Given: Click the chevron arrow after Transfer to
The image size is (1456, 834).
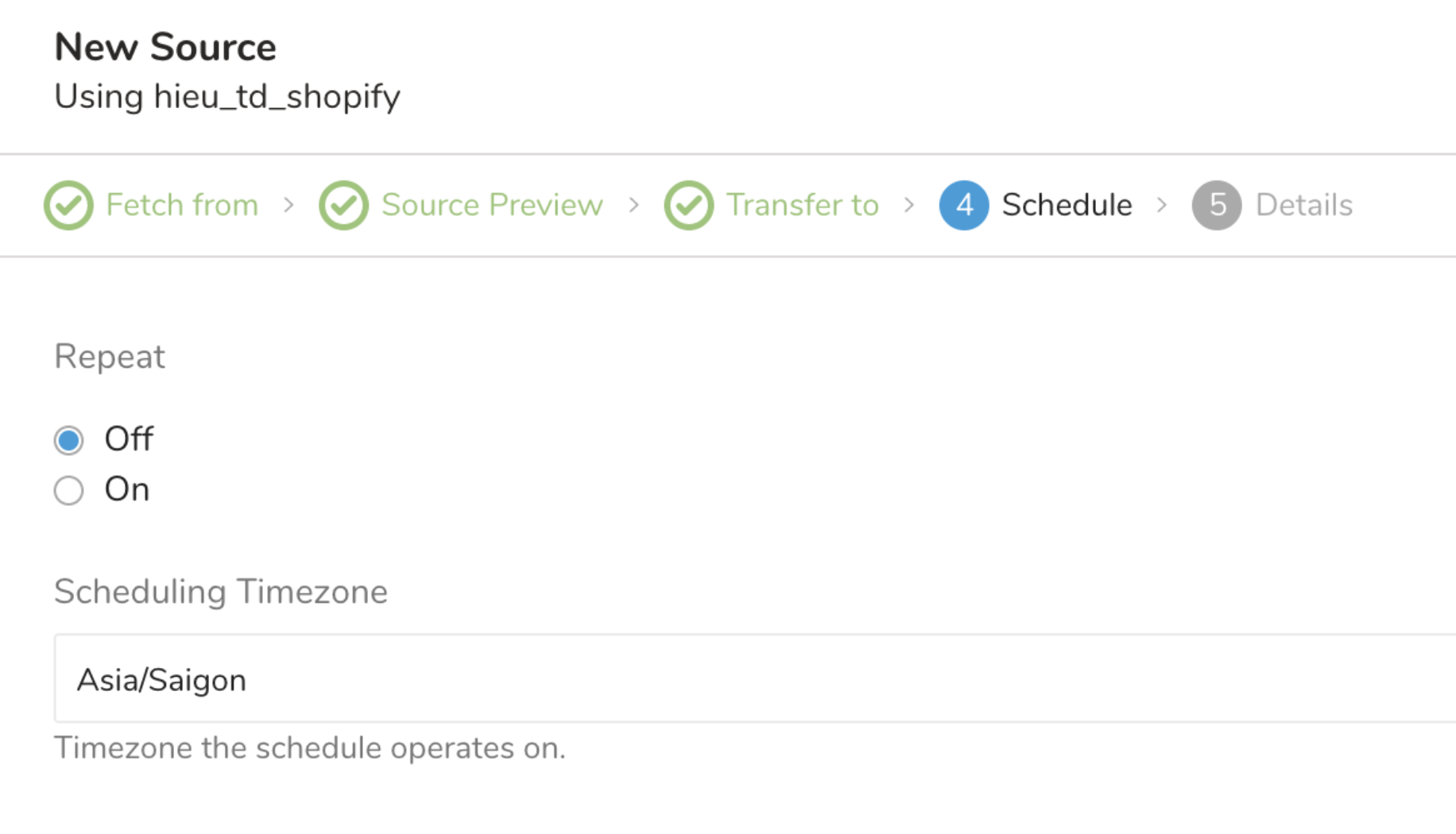Looking at the screenshot, I should point(909,206).
